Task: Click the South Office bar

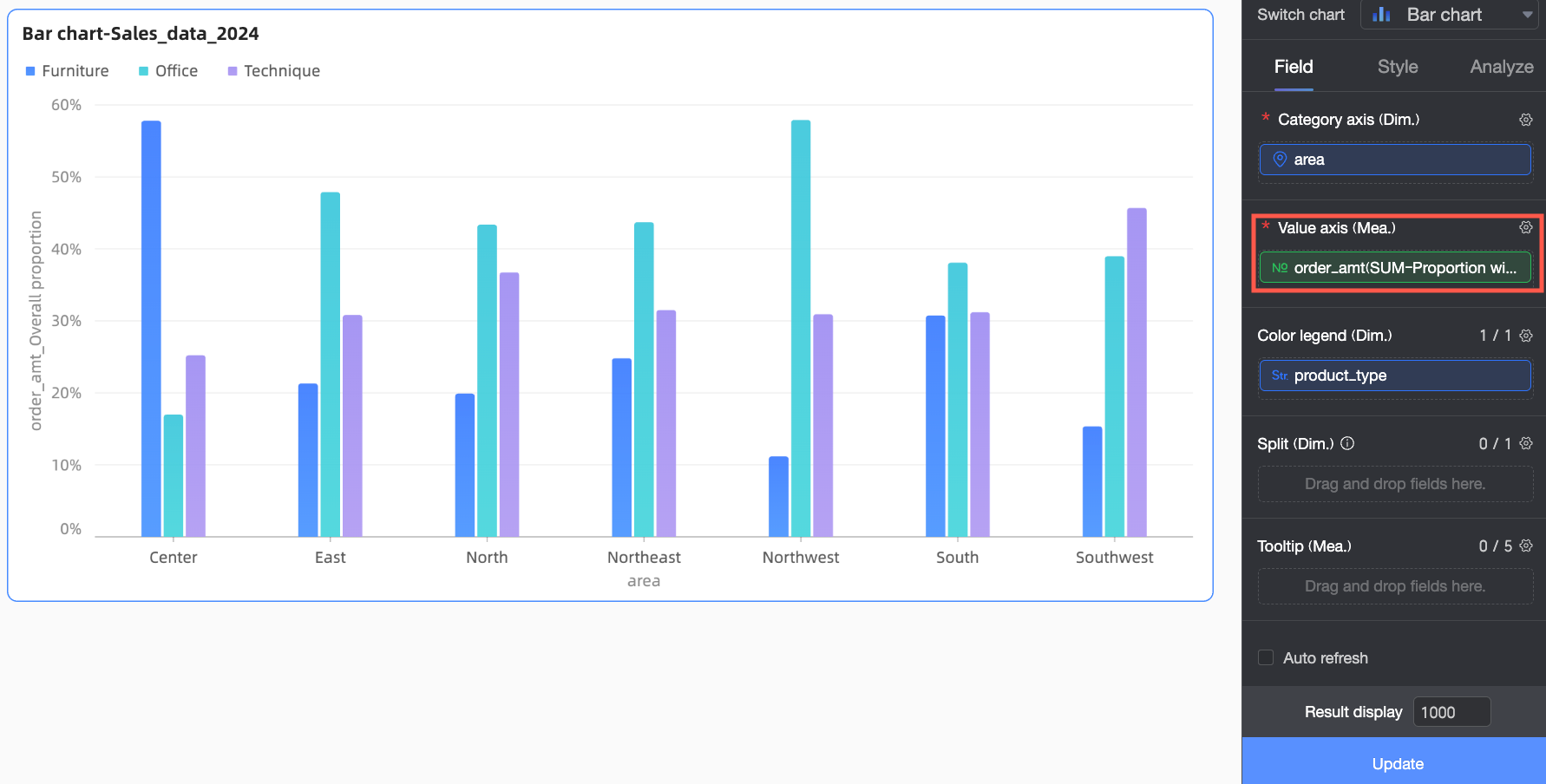Action: 958,400
